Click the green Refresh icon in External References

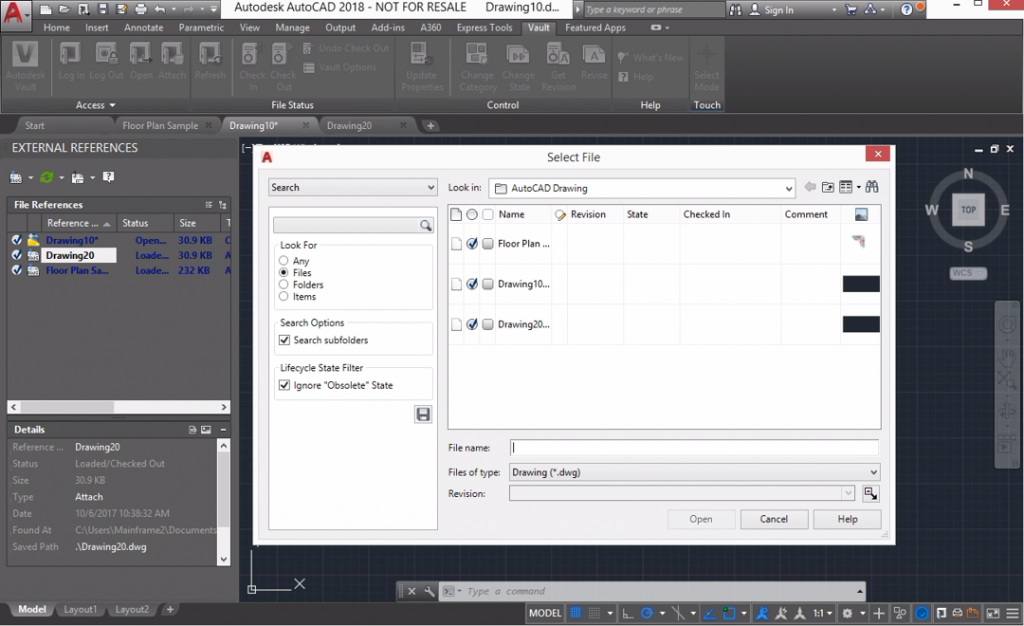[46, 177]
